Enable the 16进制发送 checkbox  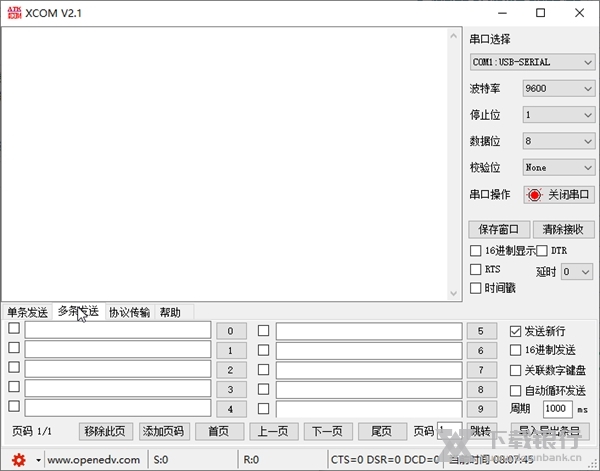tap(515, 350)
